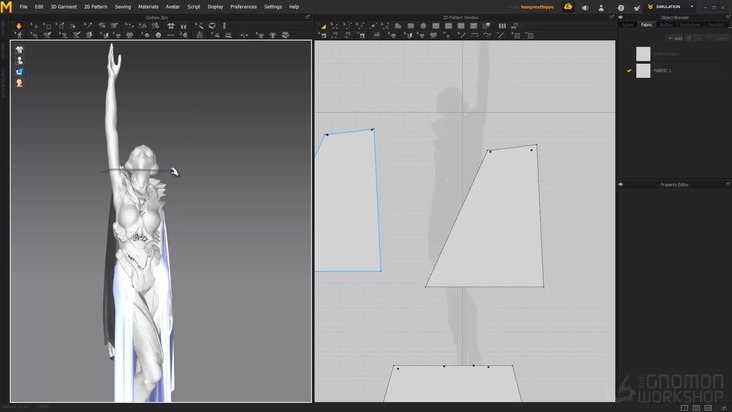Click the garment display icon in 3D viewport

pyautogui.click(x=19, y=49)
